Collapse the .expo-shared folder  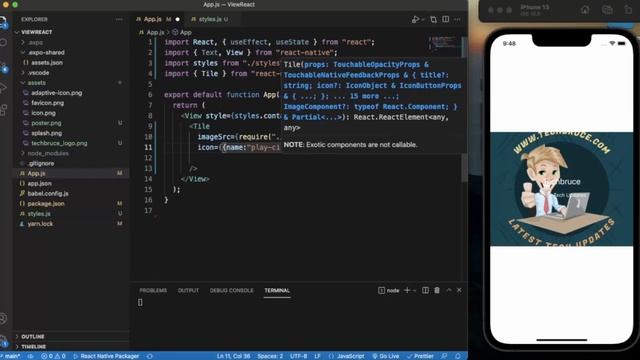coord(46,52)
